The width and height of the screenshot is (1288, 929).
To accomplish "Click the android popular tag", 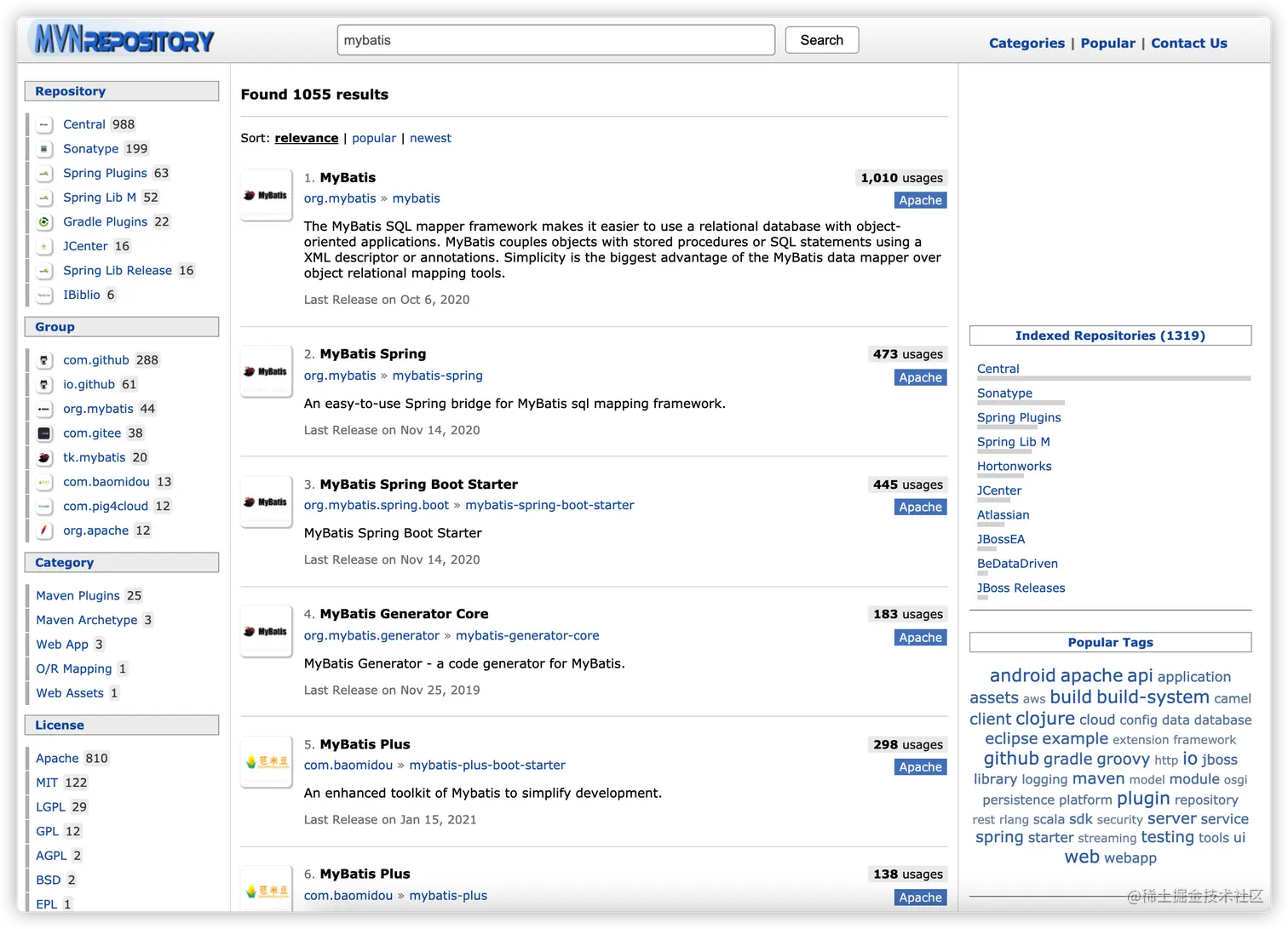I will [x=1022, y=676].
